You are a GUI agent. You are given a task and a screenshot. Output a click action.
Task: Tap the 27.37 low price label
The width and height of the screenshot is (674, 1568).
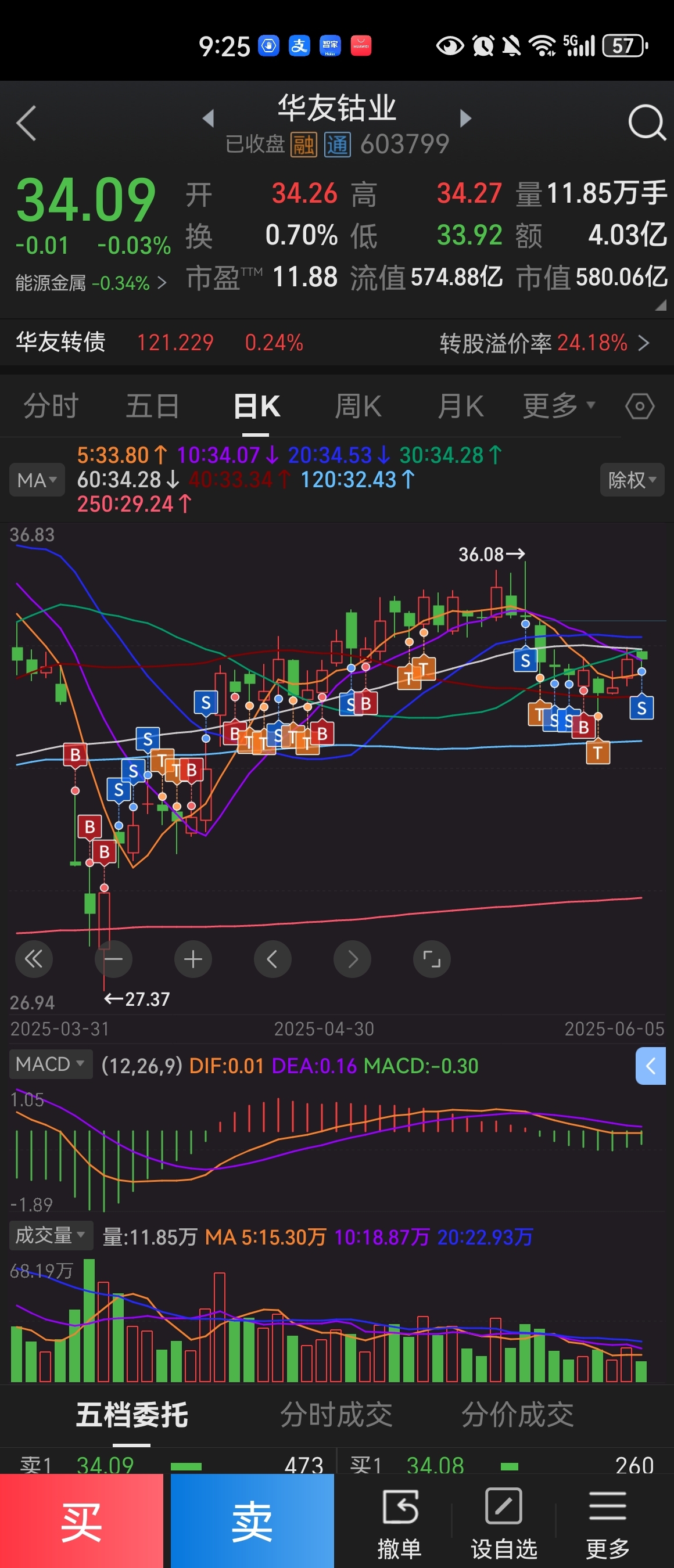click(x=137, y=999)
